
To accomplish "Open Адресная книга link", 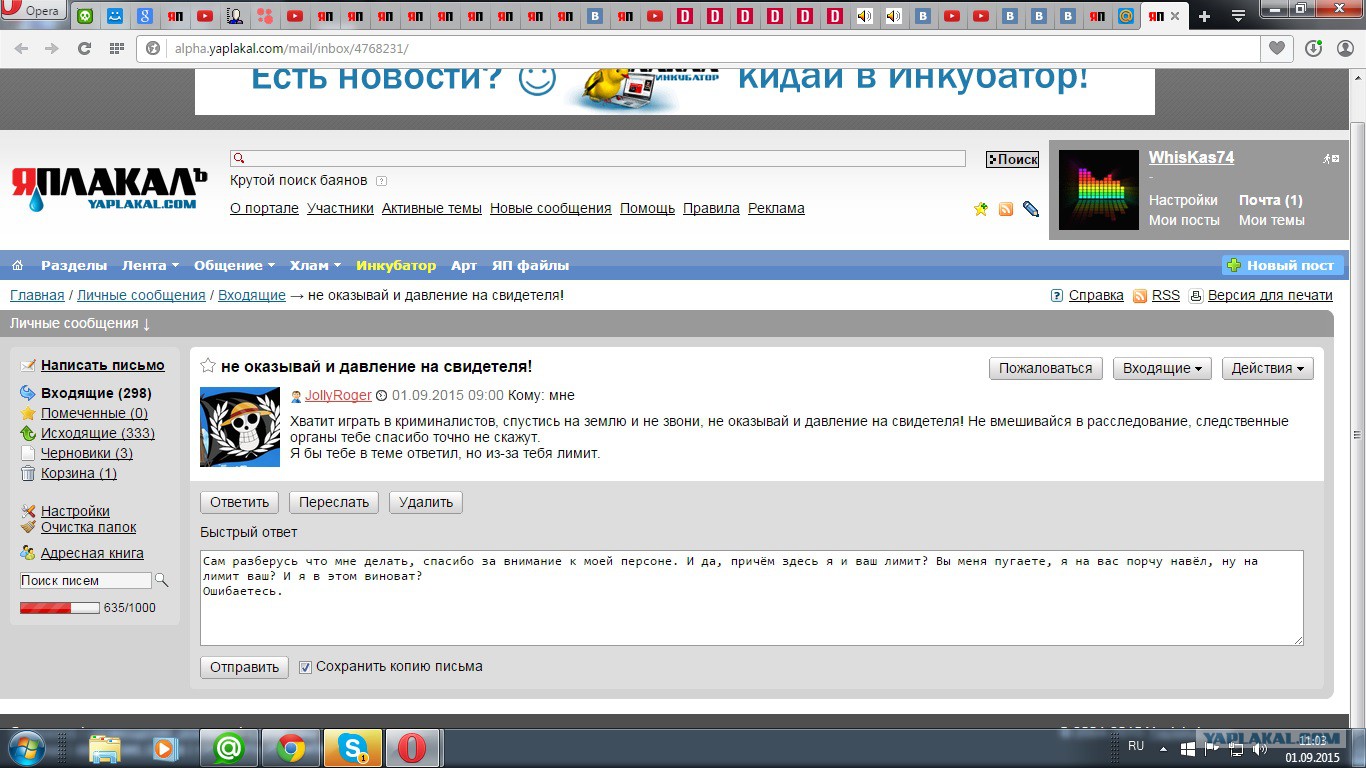I will [92, 553].
